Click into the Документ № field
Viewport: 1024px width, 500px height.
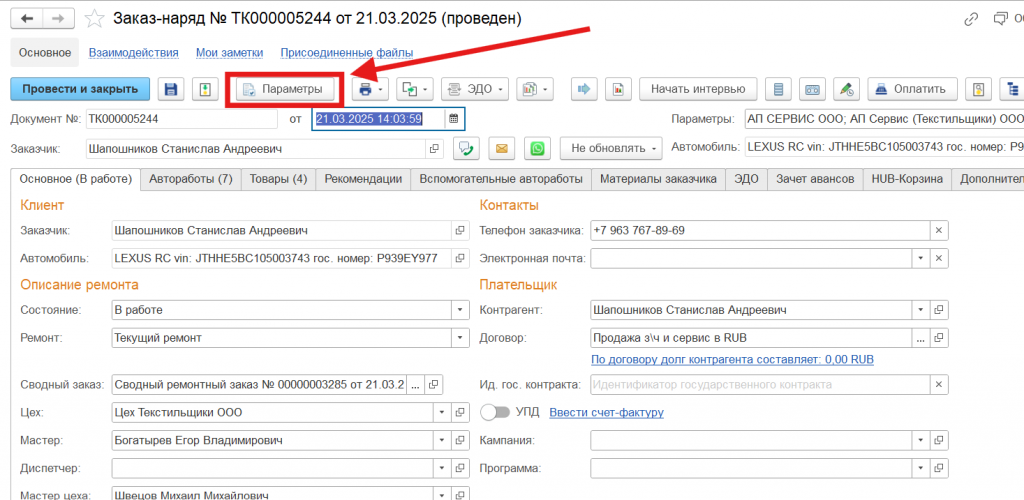click(180, 119)
